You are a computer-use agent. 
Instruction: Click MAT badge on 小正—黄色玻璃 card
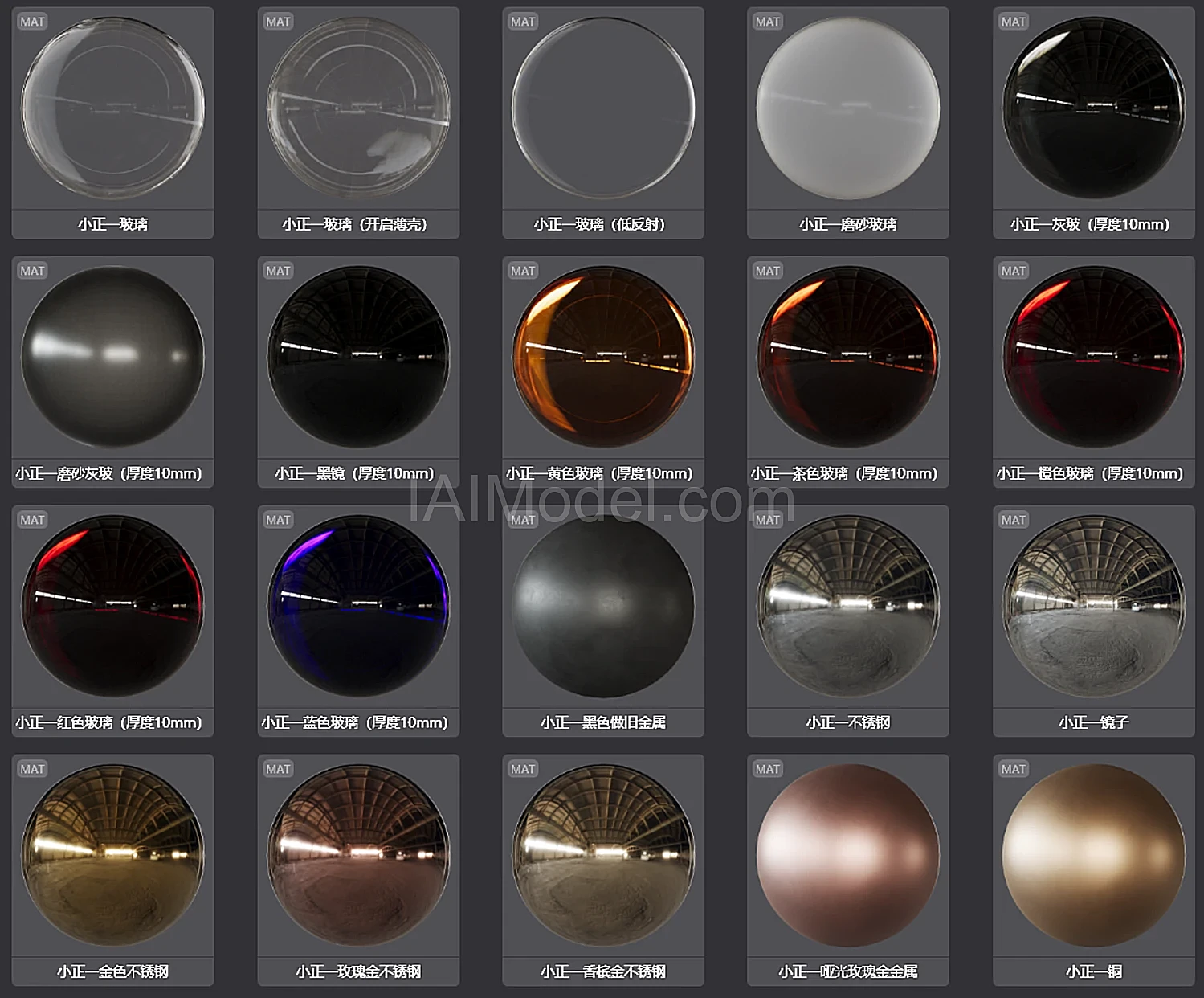point(523,271)
